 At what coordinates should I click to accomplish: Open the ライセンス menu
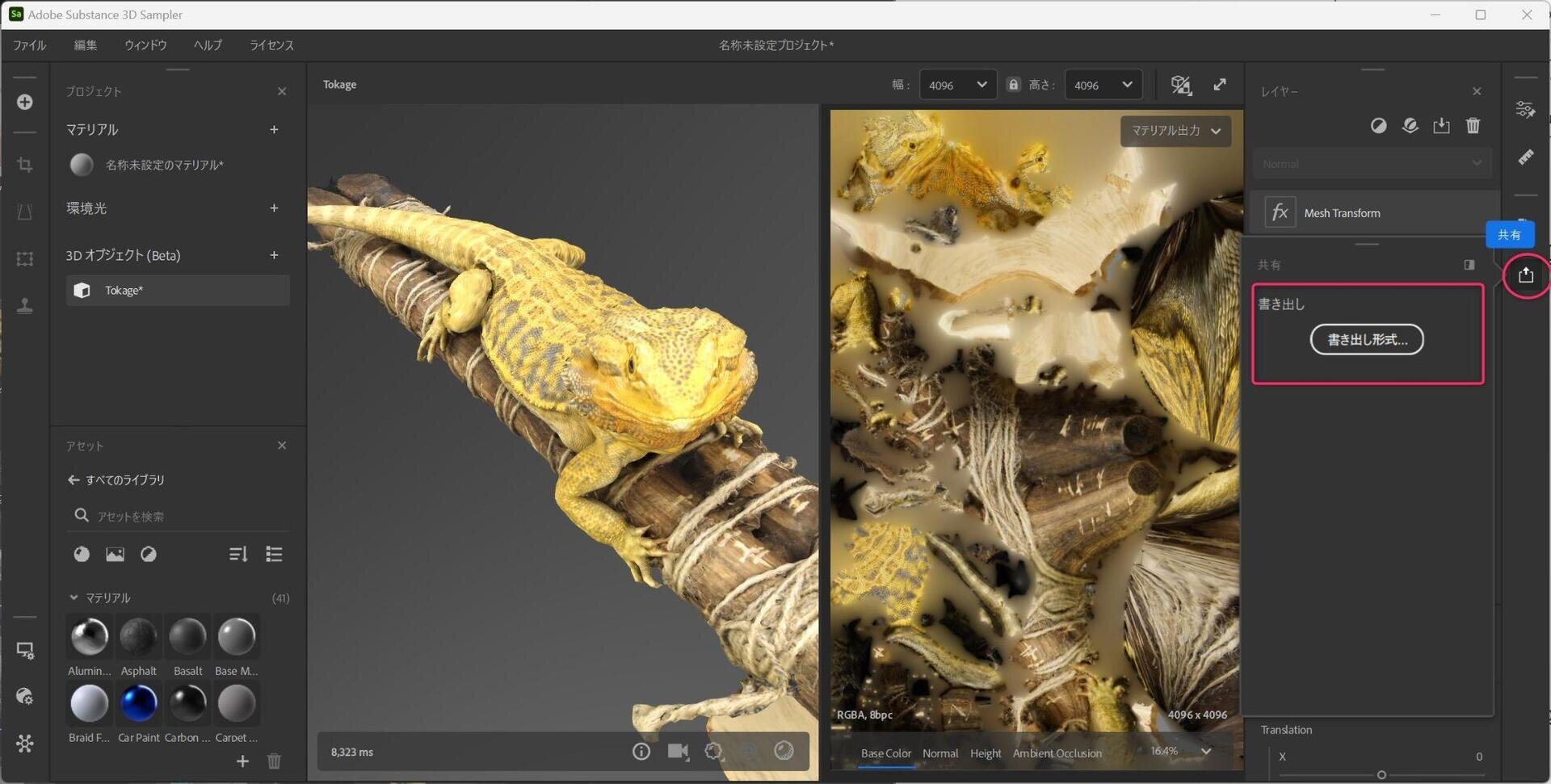[271, 45]
